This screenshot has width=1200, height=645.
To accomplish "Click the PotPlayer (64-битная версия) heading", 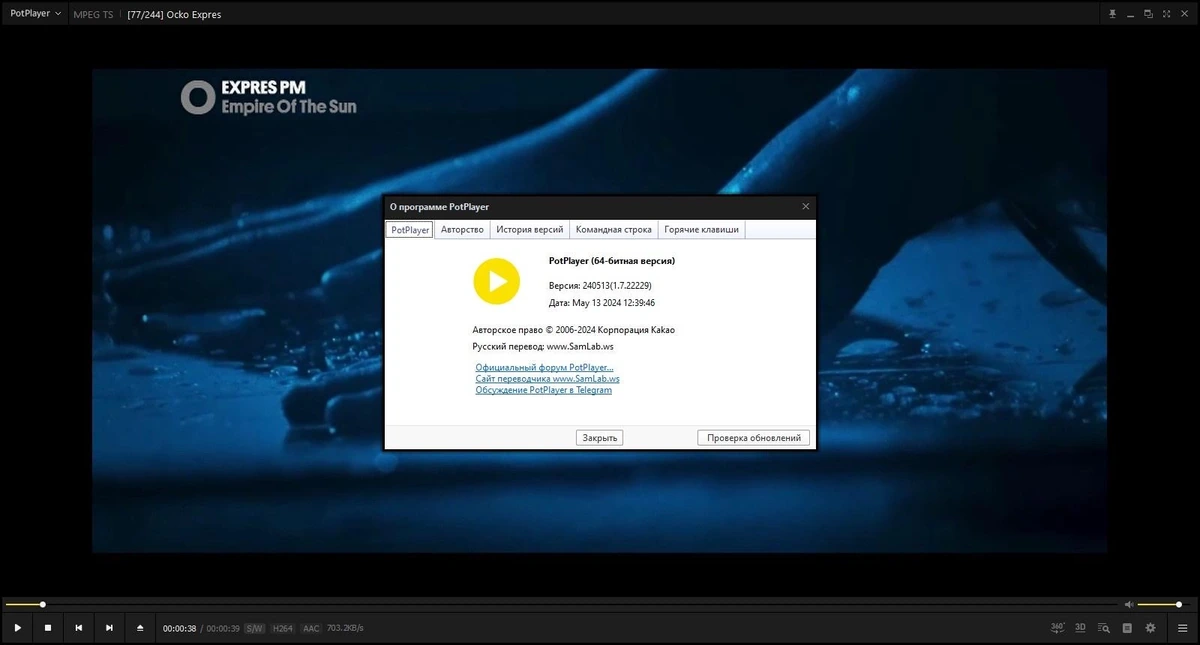I will [x=612, y=261].
